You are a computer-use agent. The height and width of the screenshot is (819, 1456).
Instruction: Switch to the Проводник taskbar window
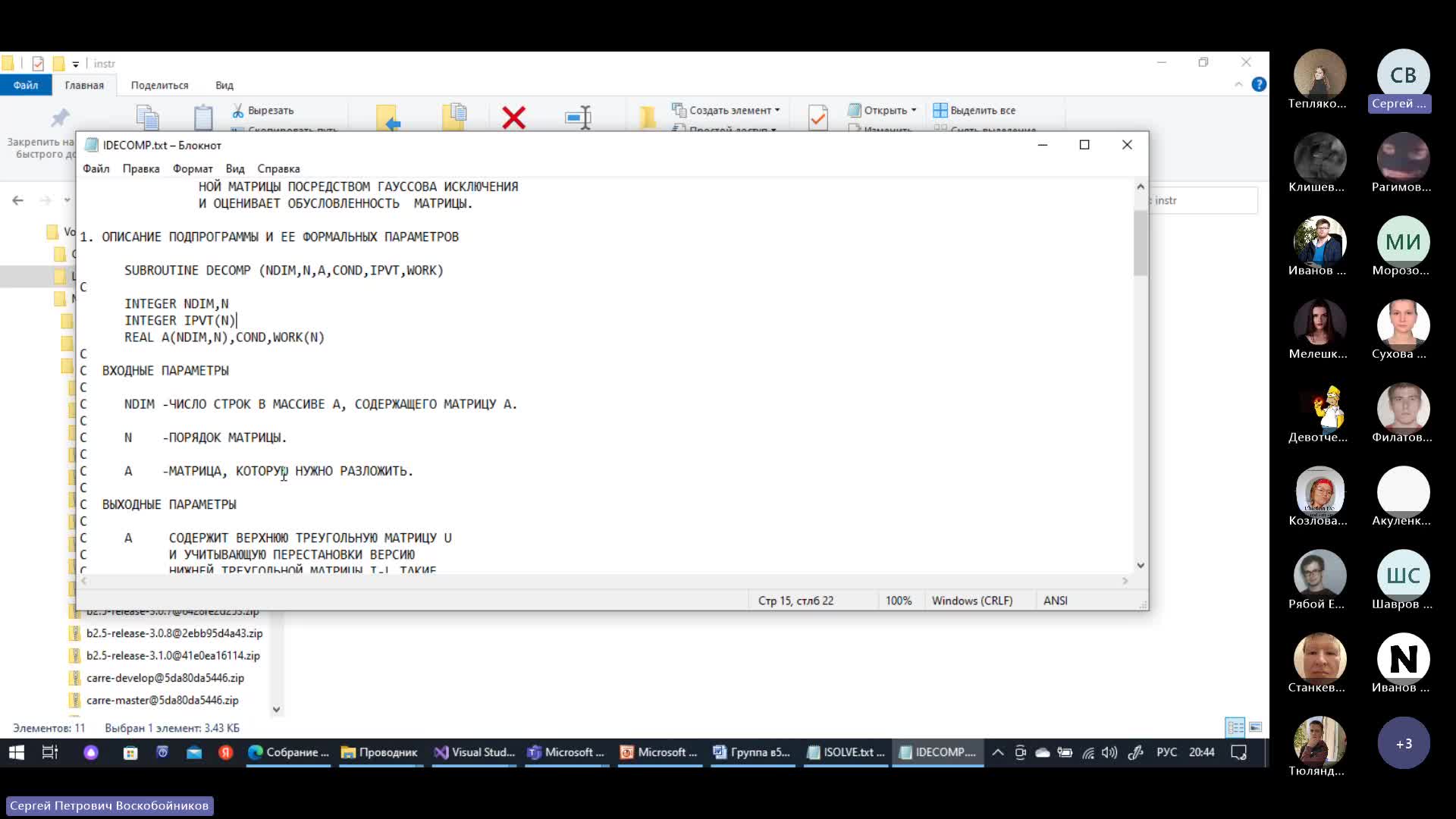(380, 752)
